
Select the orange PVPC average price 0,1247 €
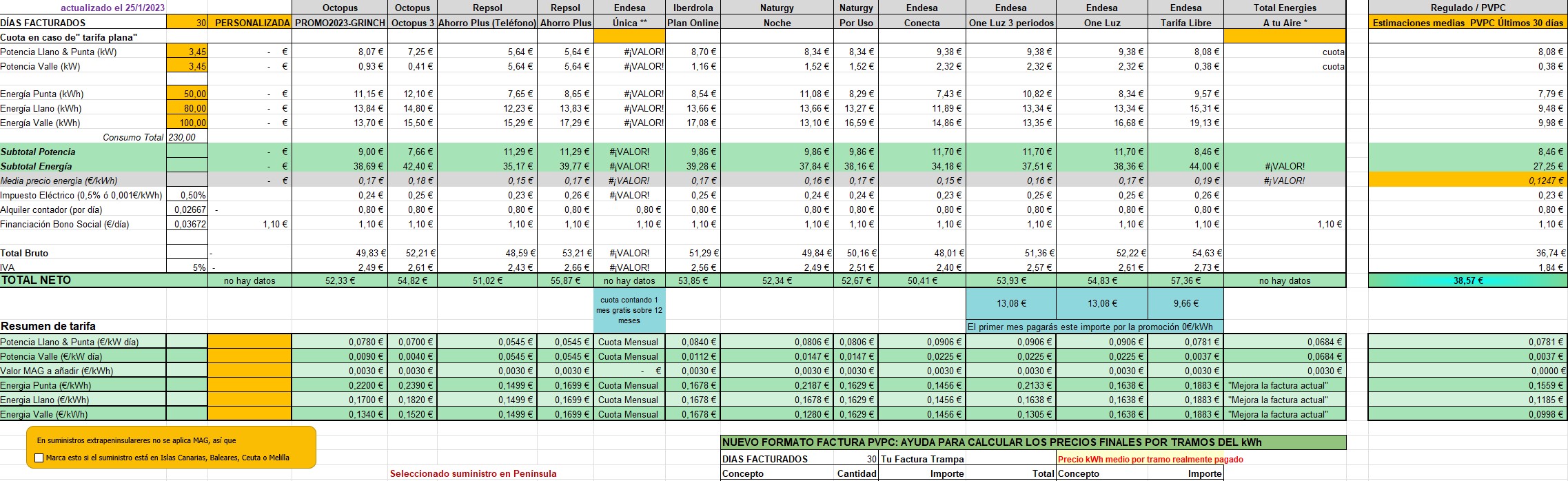[1468, 181]
